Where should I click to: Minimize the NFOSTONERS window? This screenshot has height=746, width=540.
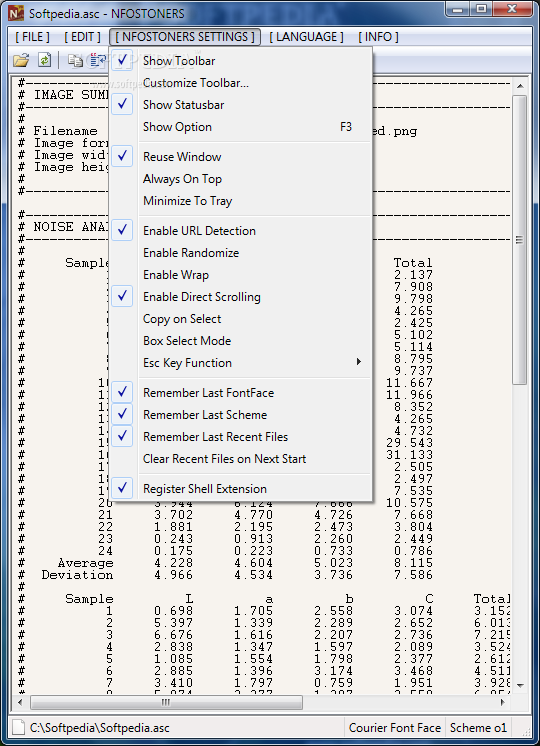click(459, 9)
